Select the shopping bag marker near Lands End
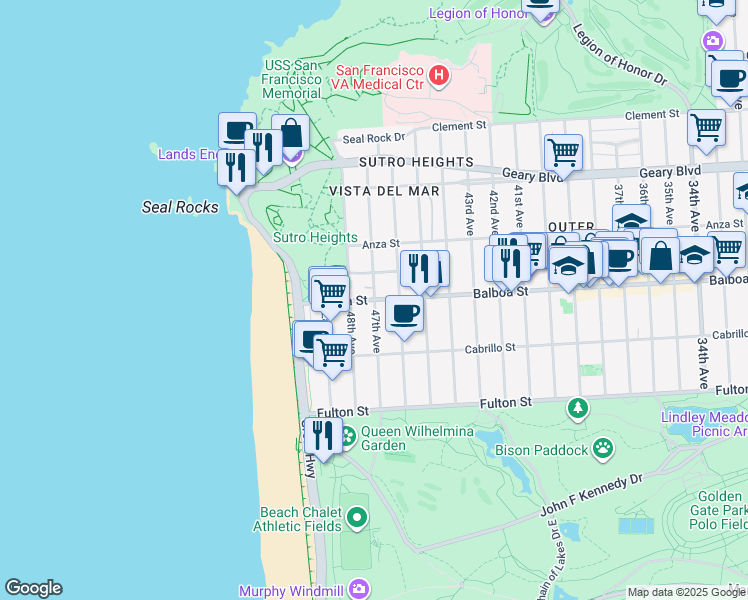The width and height of the screenshot is (748, 600). [x=290, y=133]
